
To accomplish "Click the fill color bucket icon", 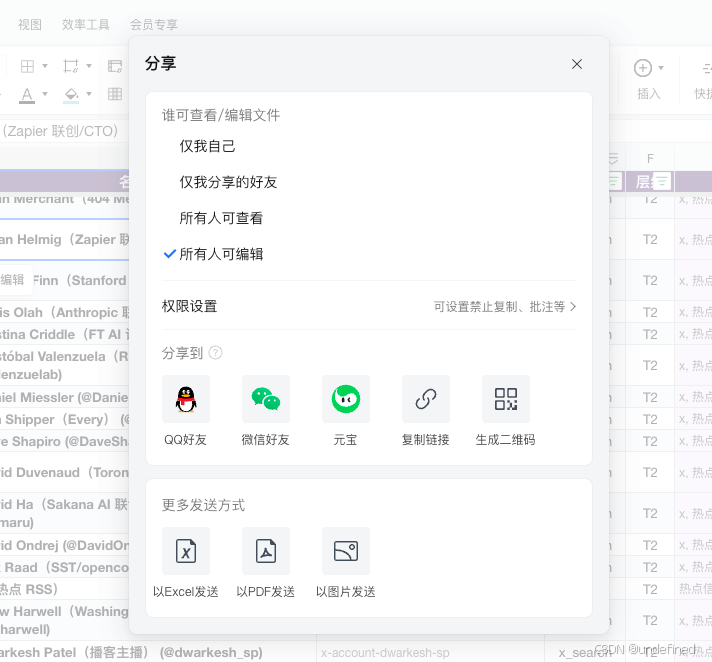I will pos(71,95).
